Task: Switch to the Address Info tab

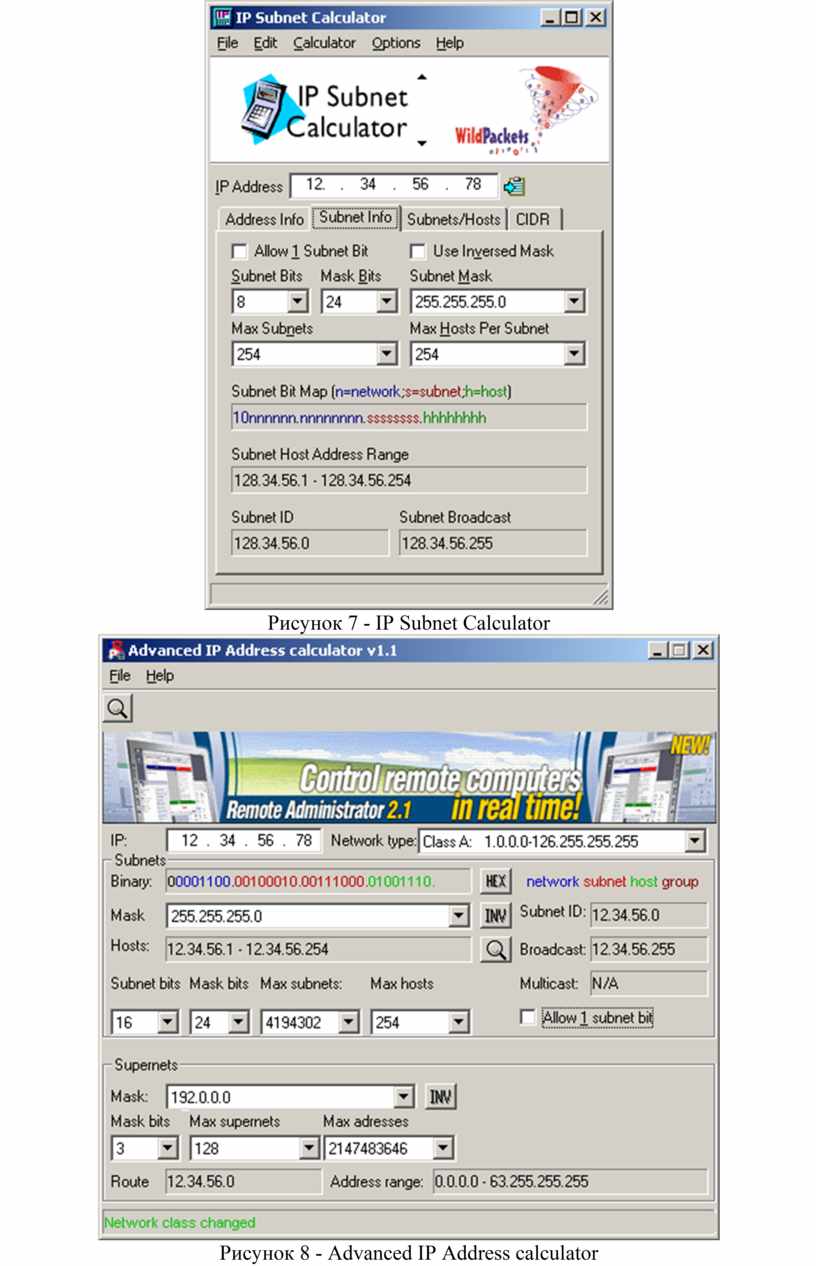Action: pyautogui.click(x=265, y=219)
